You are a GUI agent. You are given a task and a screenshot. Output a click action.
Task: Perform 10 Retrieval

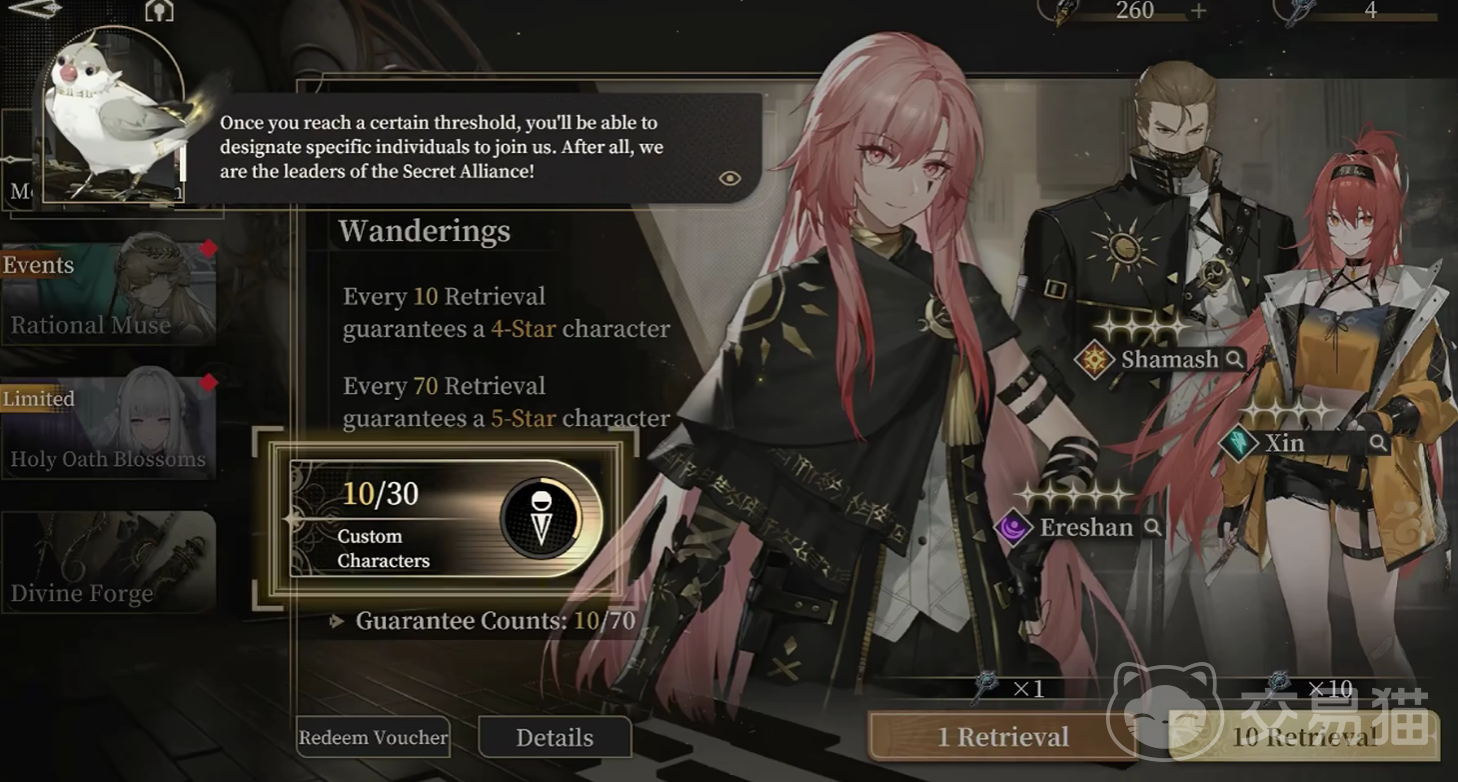tap(1304, 737)
